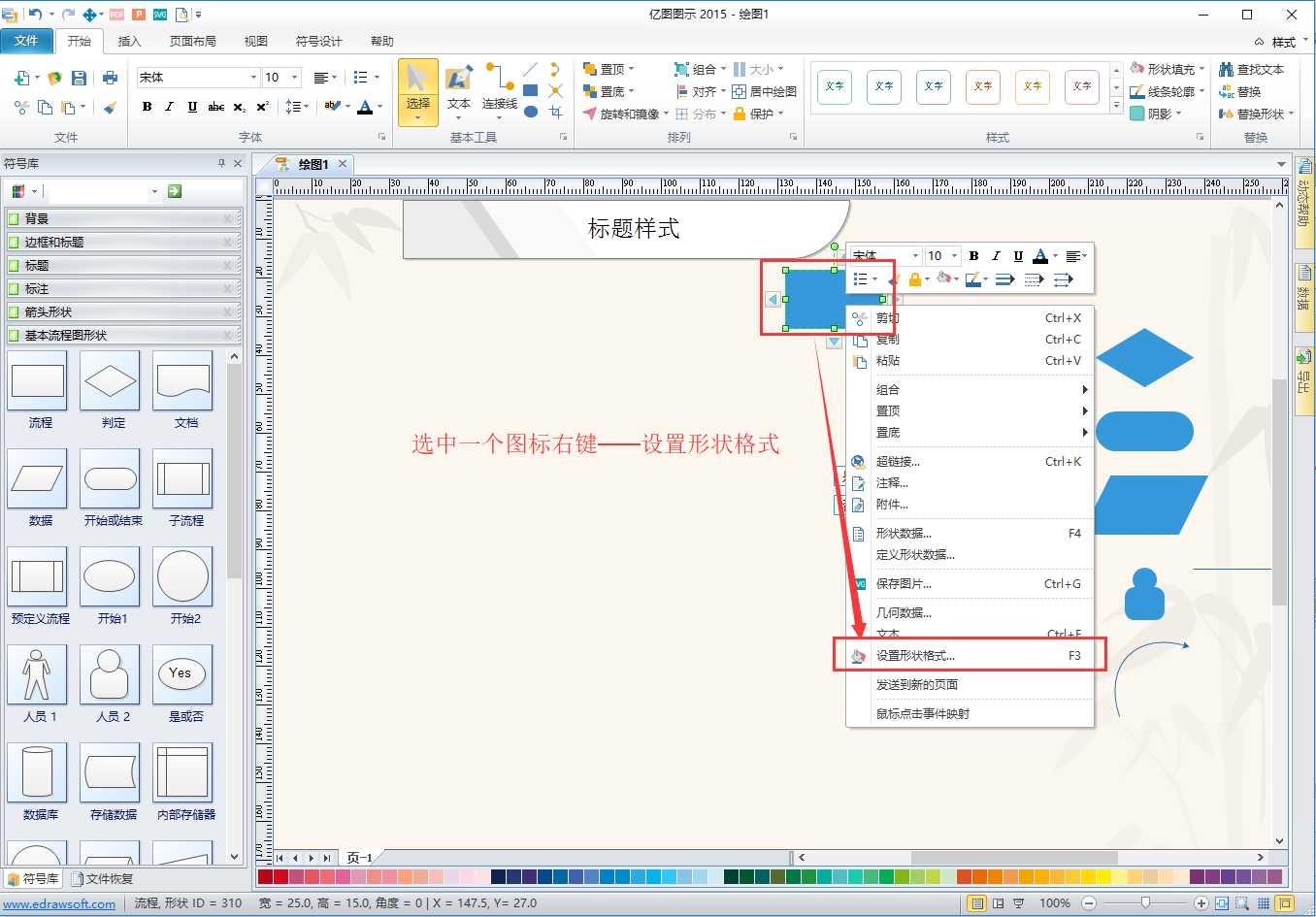
Task: Choose 保存图片... in the context menu
Action: [x=971, y=584]
